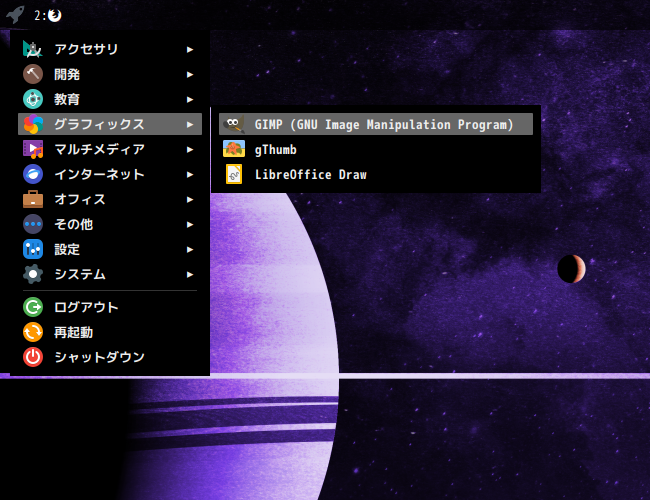This screenshot has height=500, width=650.
Task: Expand the 設定 submenu arrow
Action: pyautogui.click(x=190, y=250)
